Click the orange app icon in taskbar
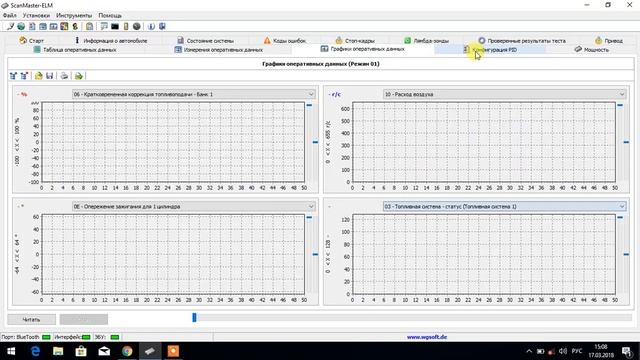The height and width of the screenshot is (360, 640). click(x=173, y=351)
